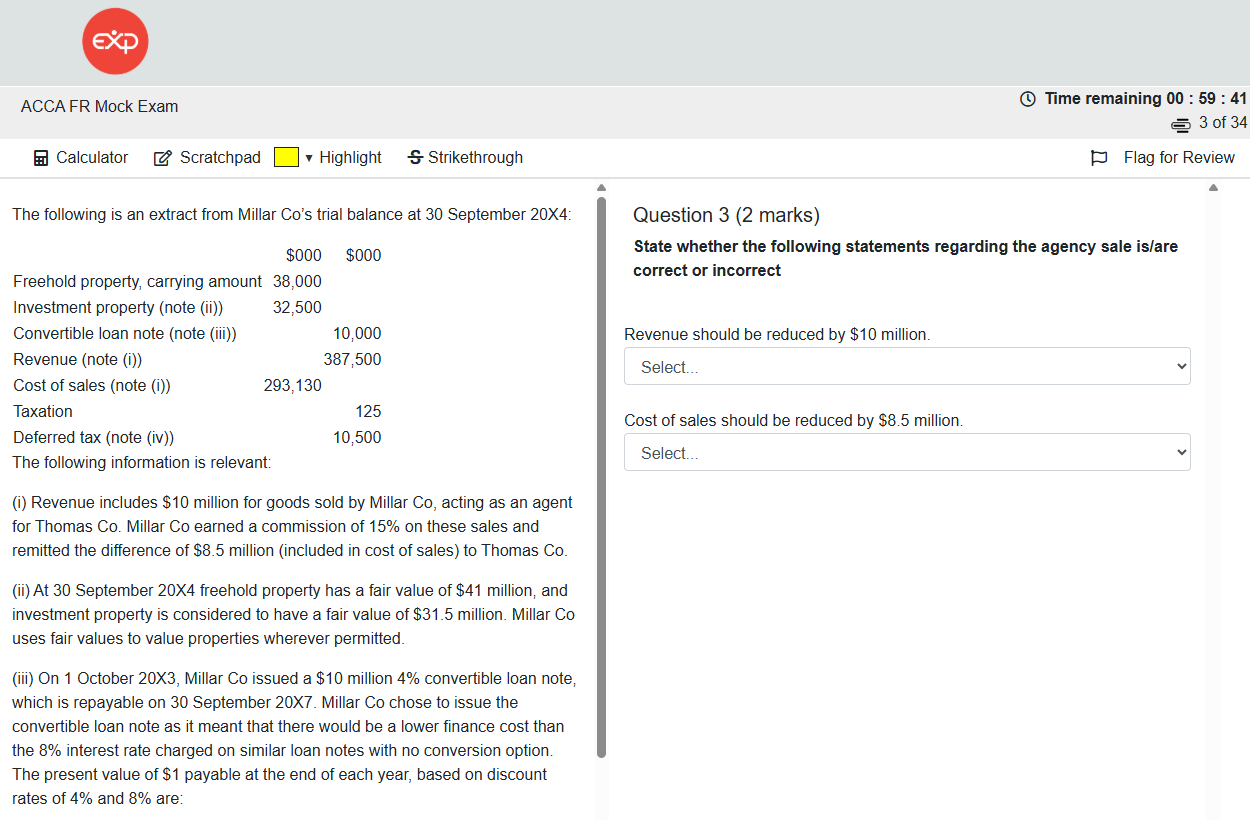Click the note (i) agency sale paragraph

292,526
